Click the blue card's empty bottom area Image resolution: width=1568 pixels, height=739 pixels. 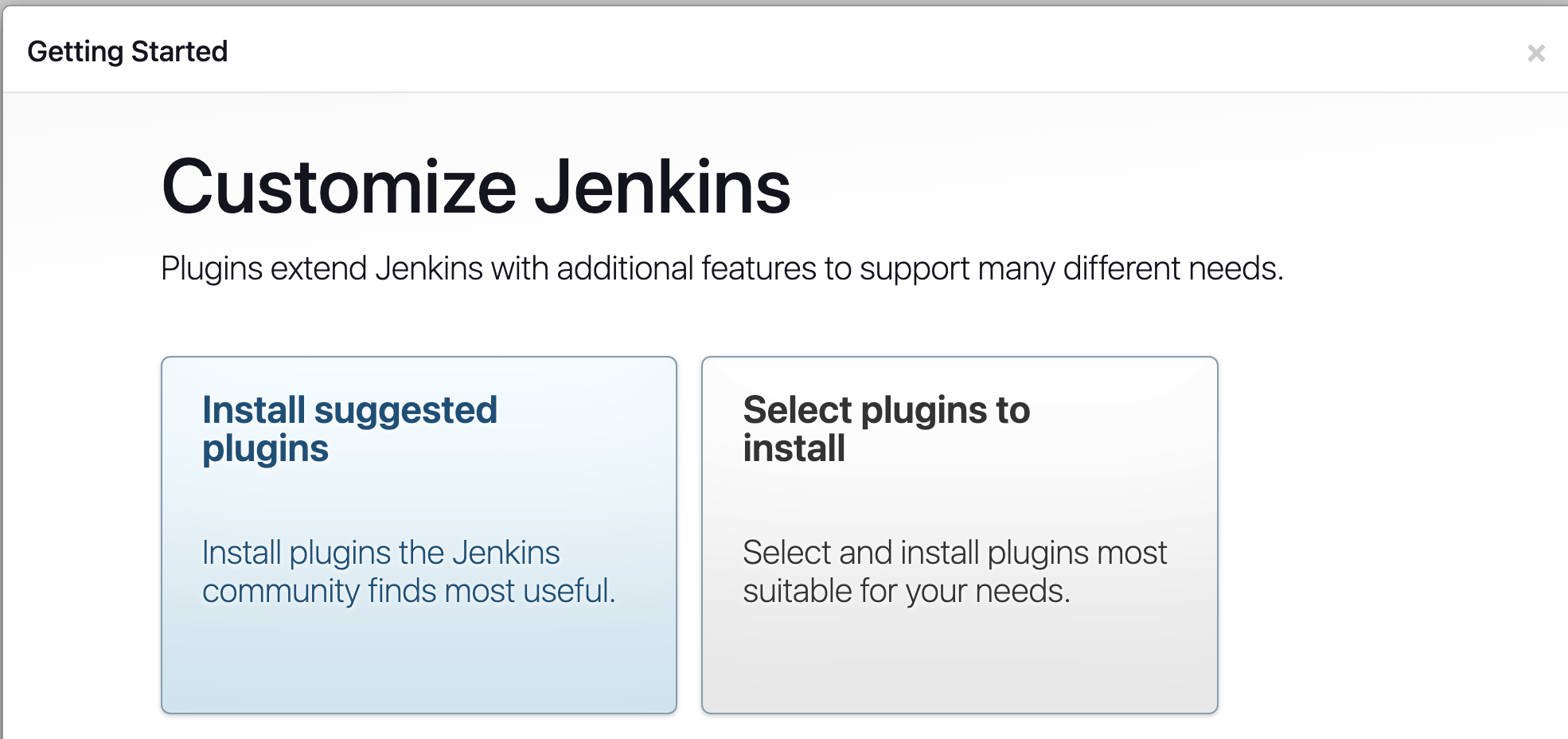419,665
